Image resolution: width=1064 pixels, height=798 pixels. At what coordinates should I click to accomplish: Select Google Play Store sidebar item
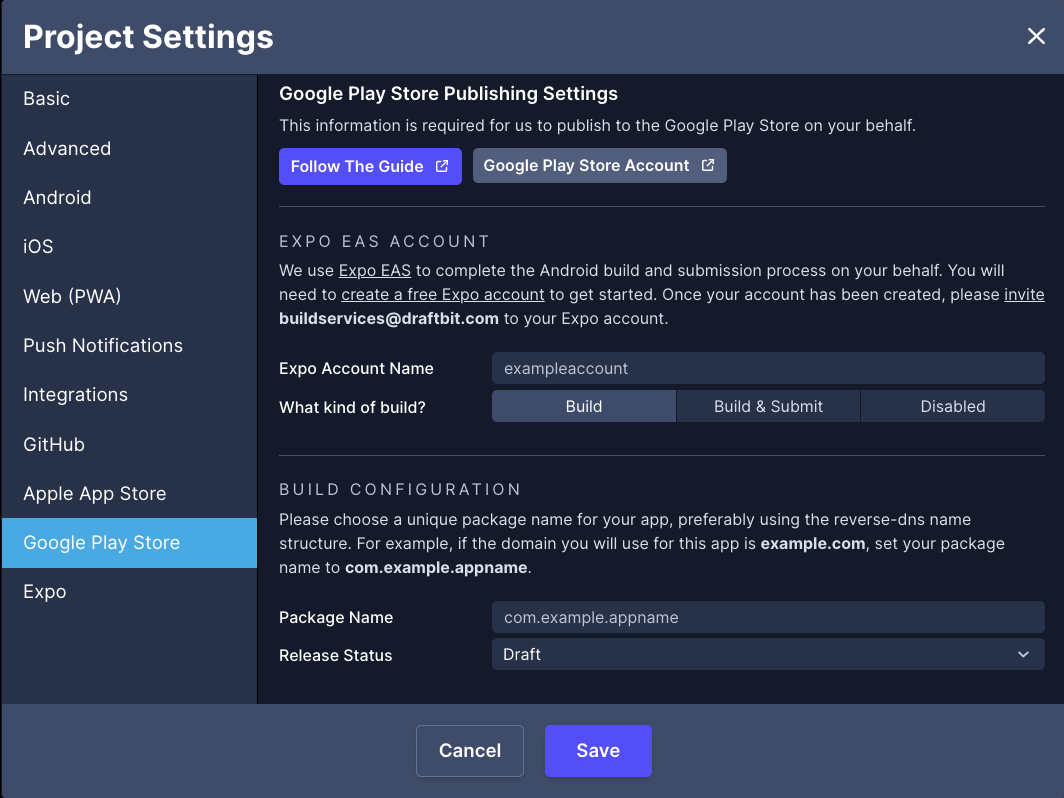click(x=130, y=543)
